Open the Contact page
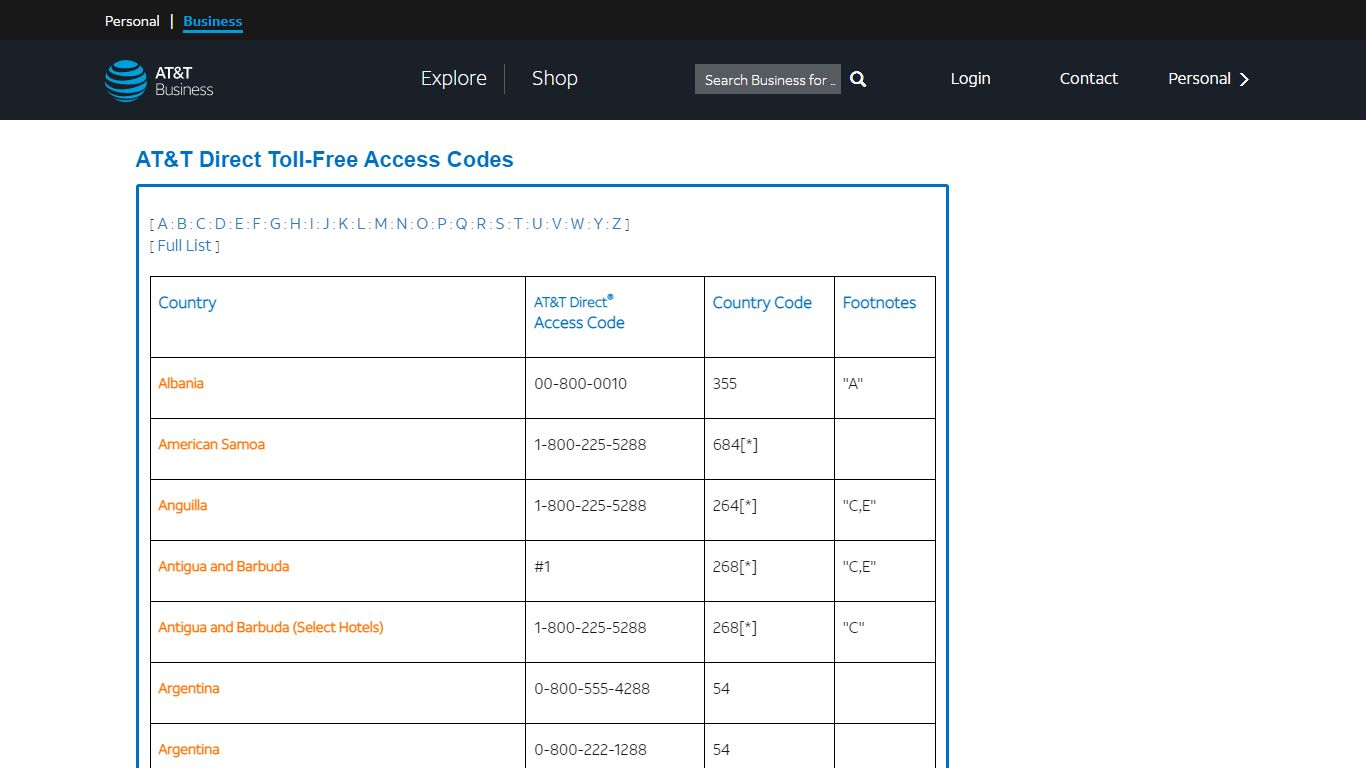This screenshot has height=768, width=1366. point(1089,78)
